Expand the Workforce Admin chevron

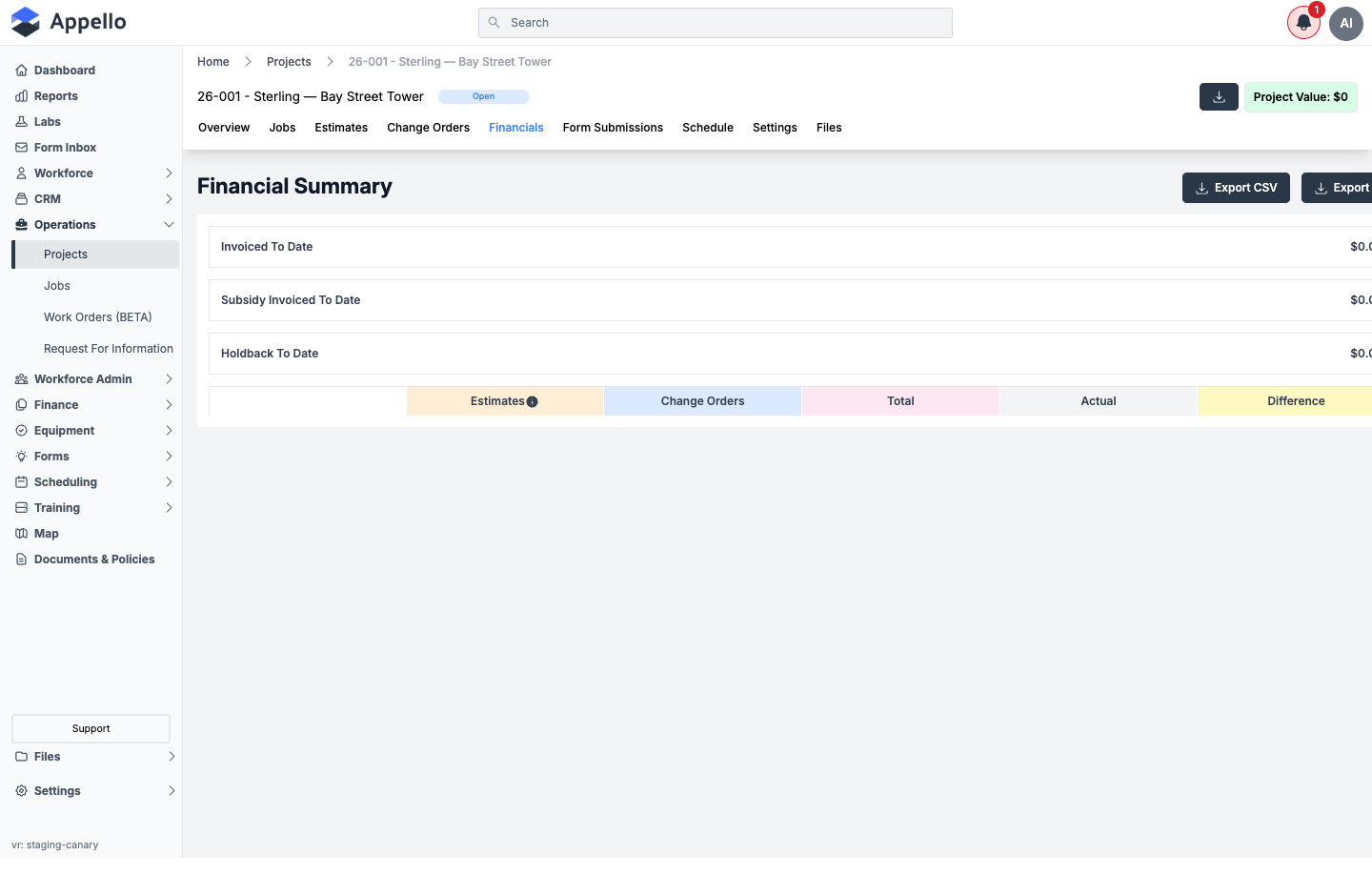(169, 379)
